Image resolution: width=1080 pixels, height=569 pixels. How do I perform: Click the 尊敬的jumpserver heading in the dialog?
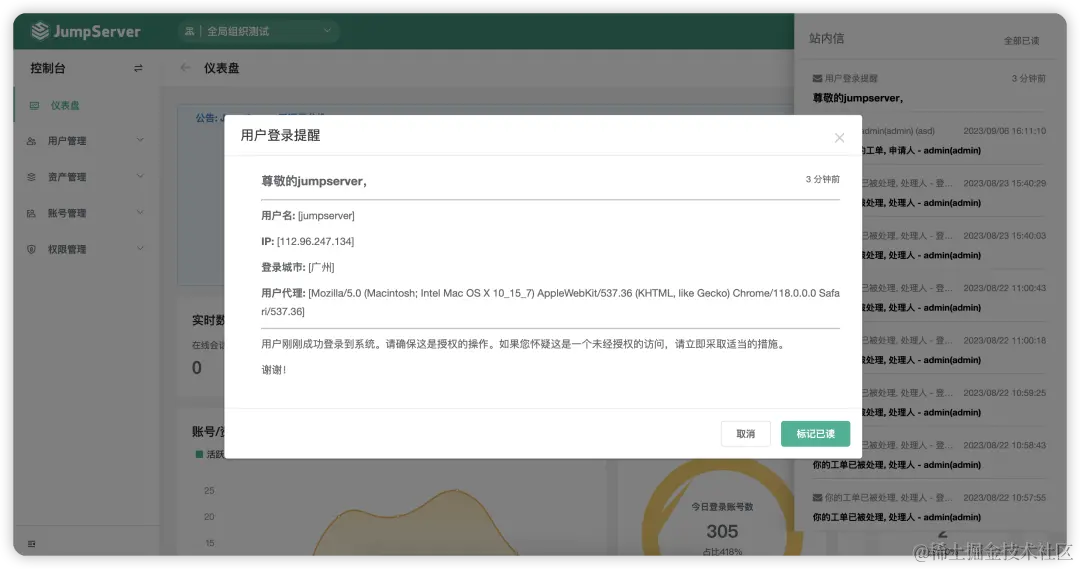[314, 181]
